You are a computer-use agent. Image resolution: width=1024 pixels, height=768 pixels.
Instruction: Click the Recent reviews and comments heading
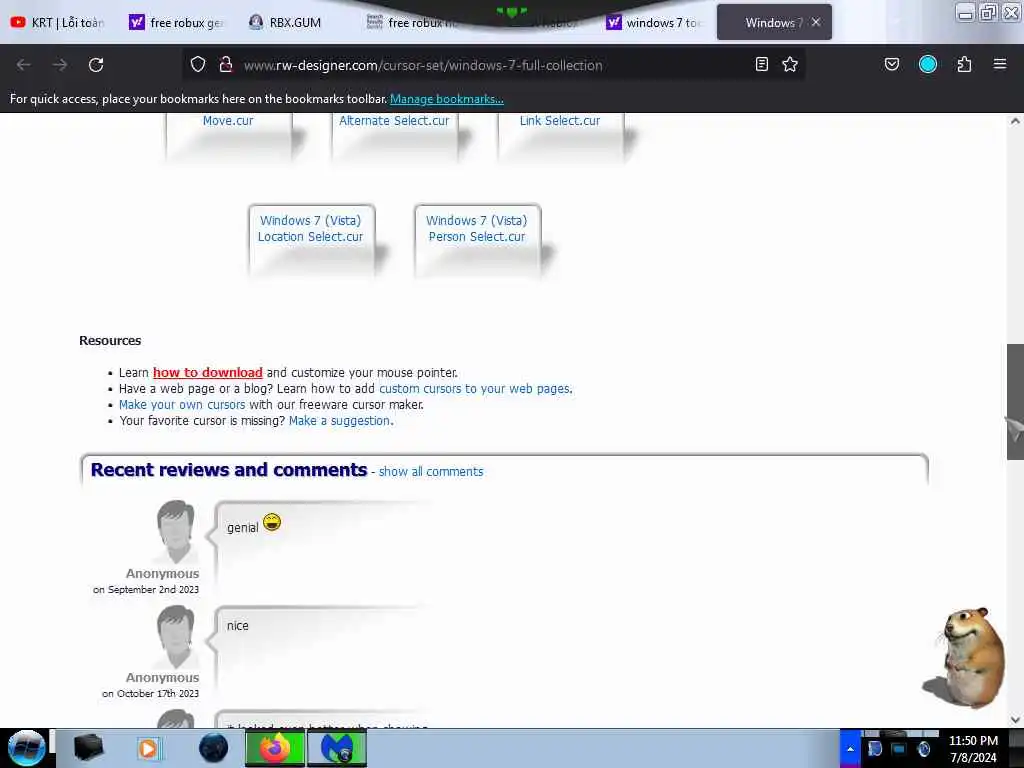[229, 470]
